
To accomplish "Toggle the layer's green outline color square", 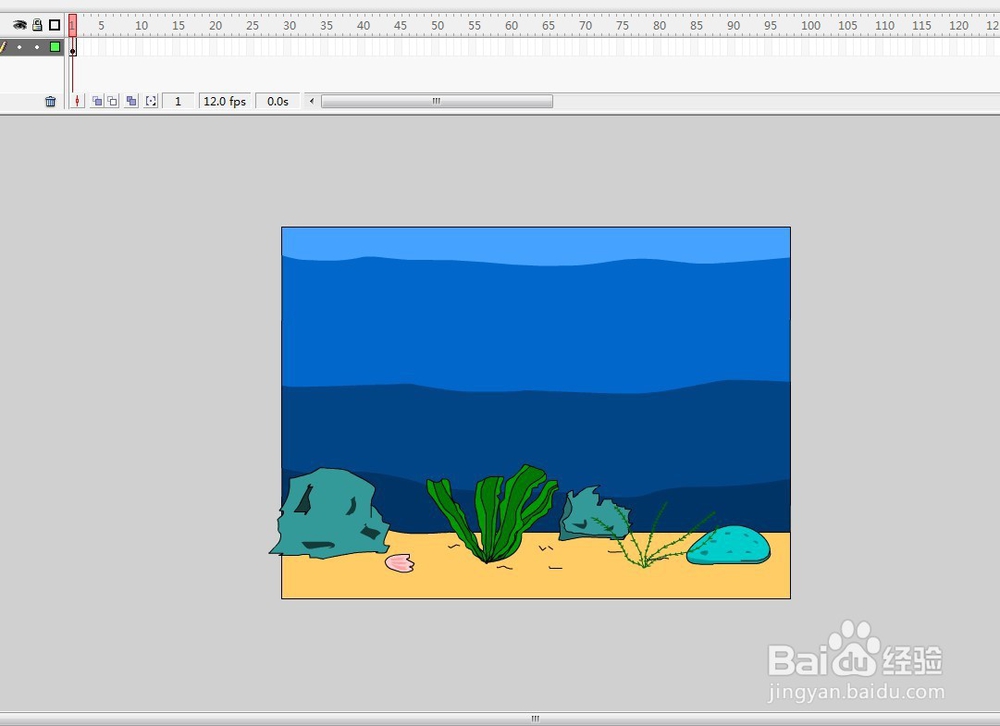I will coord(55,47).
